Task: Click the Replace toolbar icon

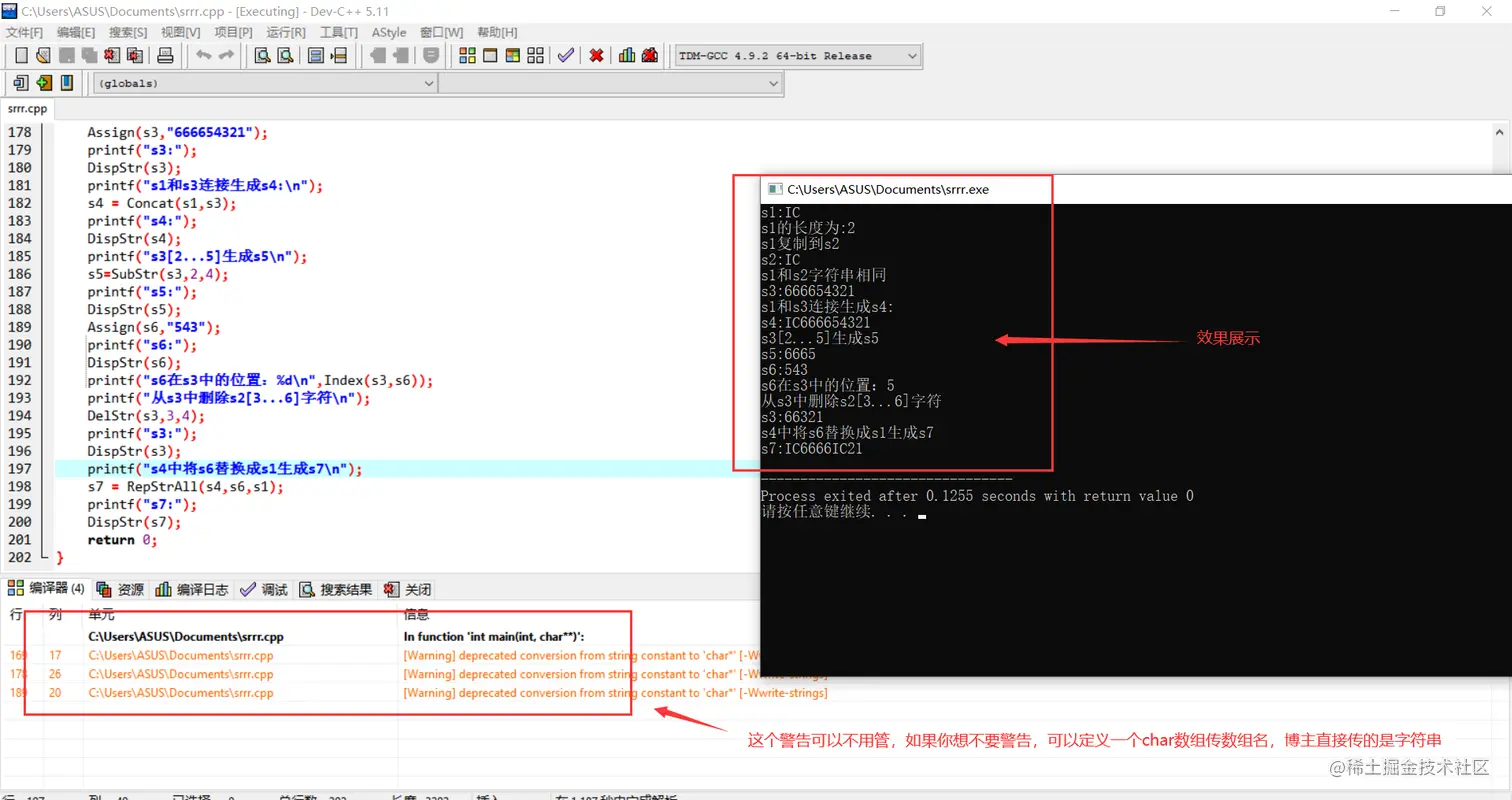Action: click(285, 56)
